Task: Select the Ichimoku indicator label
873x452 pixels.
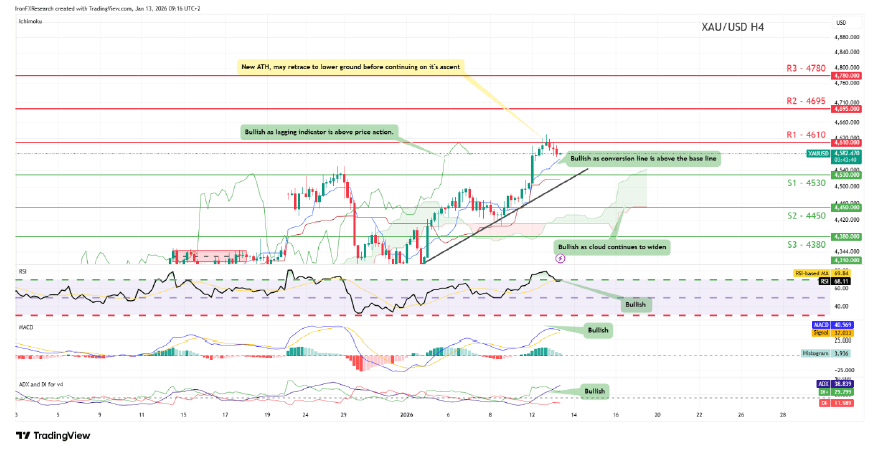Action: 30,21
